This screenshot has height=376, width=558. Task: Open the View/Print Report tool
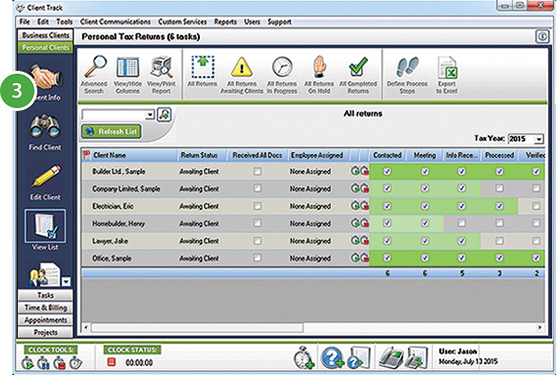tap(161, 67)
